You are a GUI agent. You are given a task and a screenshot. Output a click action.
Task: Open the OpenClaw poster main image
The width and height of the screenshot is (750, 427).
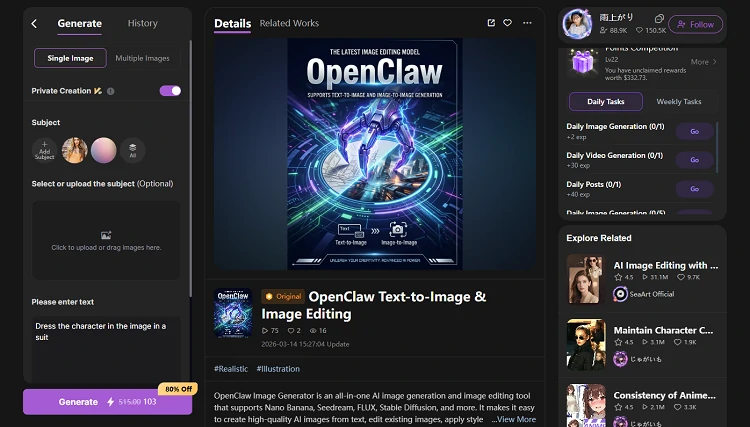(x=375, y=154)
